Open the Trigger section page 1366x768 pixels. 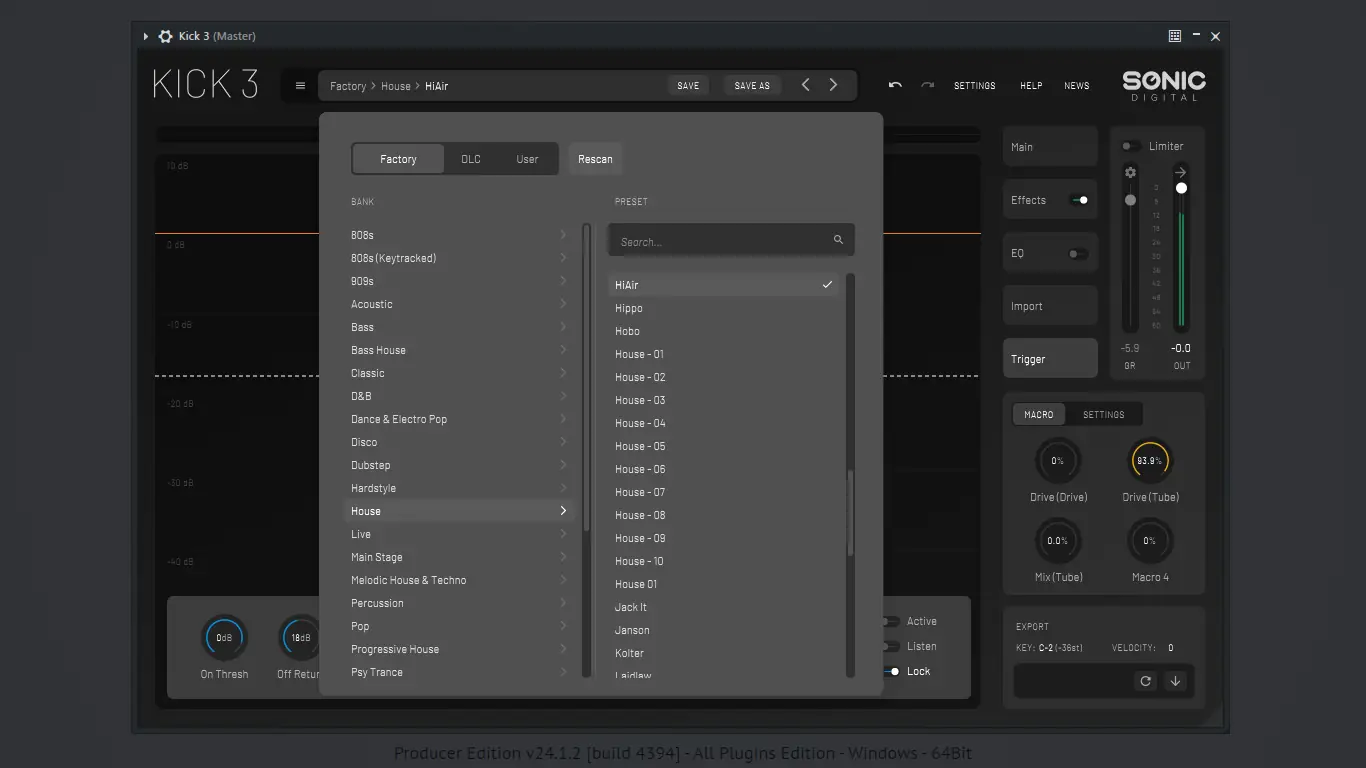pyautogui.click(x=1050, y=359)
